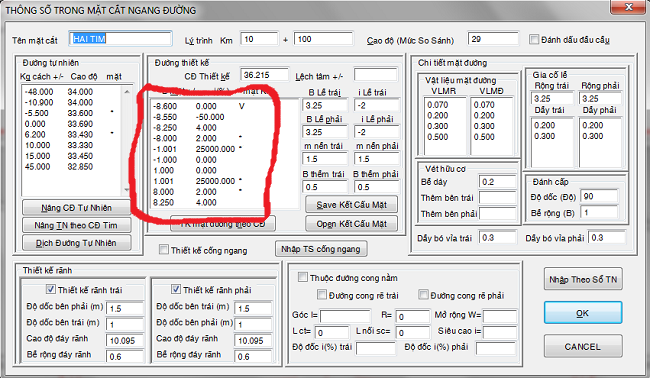Enable Thiết kế cống ngang checkbox
The image size is (650, 378).
pyautogui.click(x=164, y=250)
